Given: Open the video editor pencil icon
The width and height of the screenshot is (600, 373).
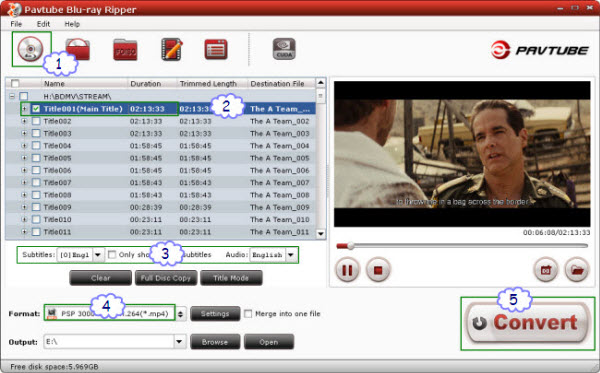Looking at the screenshot, I should [x=171, y=49].
